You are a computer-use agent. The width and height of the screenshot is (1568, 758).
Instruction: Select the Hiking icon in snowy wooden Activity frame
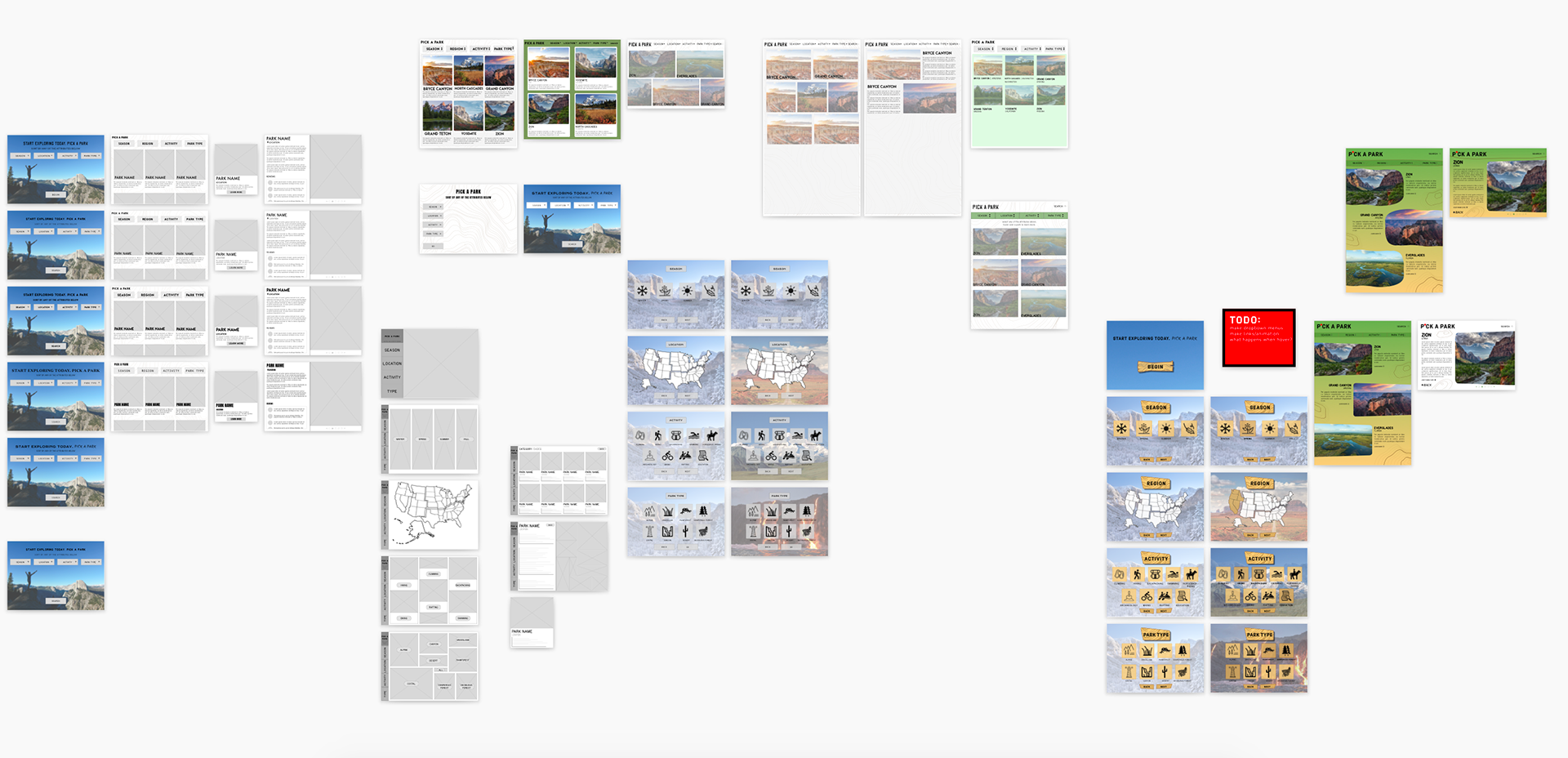point(1138,574)
